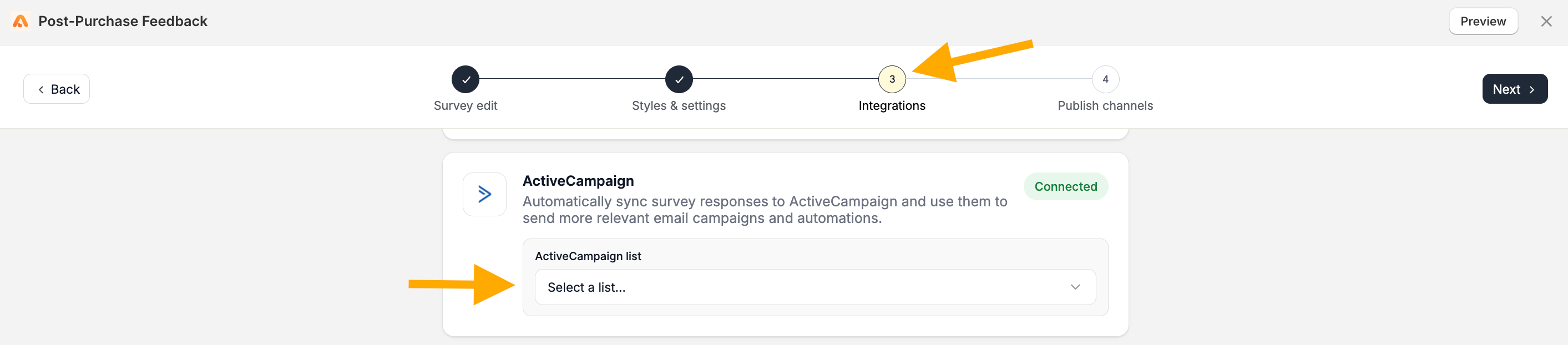Click the ActiveCampaign heading text
Image resolution: width=1568 pixels, height=345 pixels.
coord(578,181)
